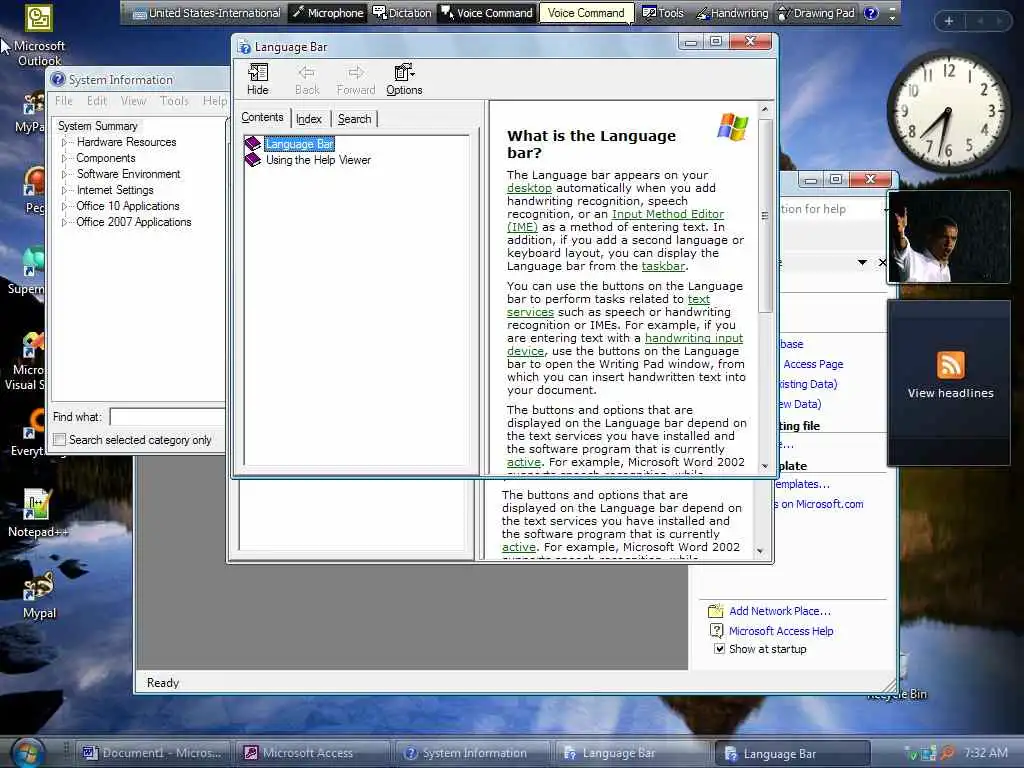Click the Windows Start orb
Image resolution: width=1024 pixels, height=768 pixels.
coord(27,752)
